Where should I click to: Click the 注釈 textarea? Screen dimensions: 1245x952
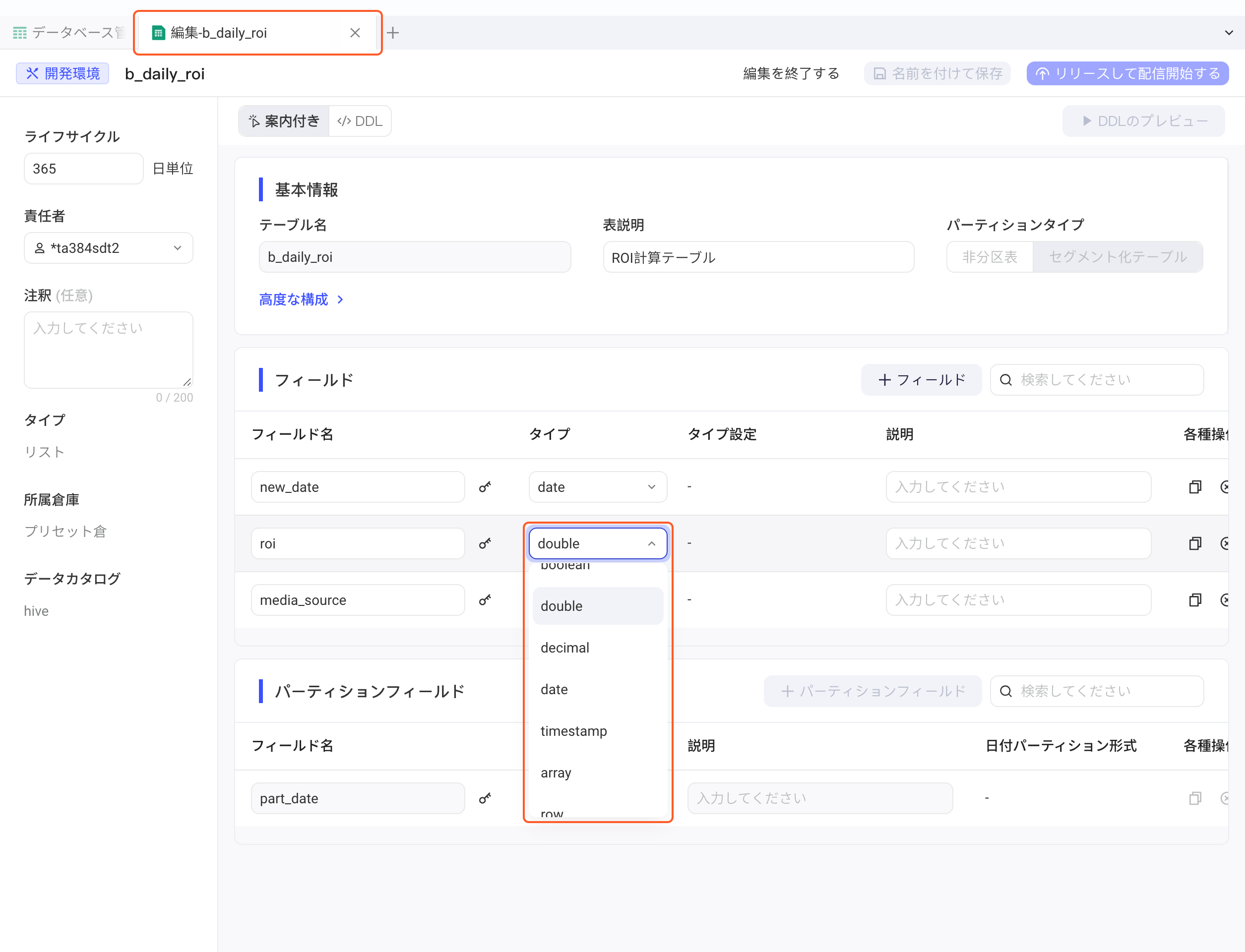pyautogui.click(x=108, y=350)
